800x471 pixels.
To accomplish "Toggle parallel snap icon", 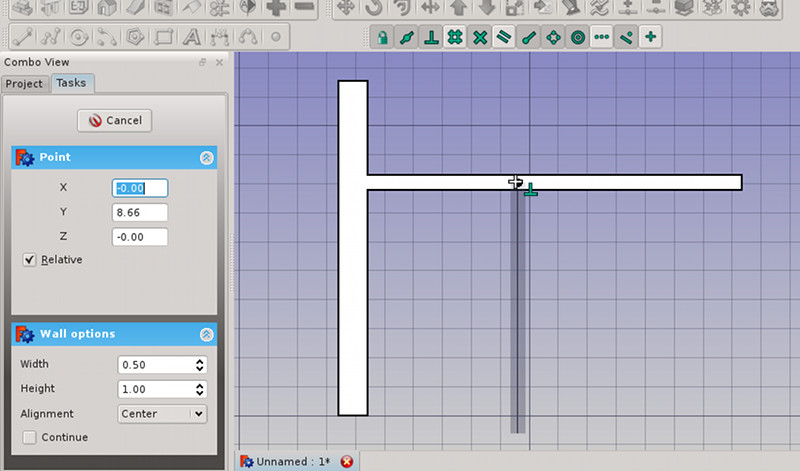I will click(504, 37).
